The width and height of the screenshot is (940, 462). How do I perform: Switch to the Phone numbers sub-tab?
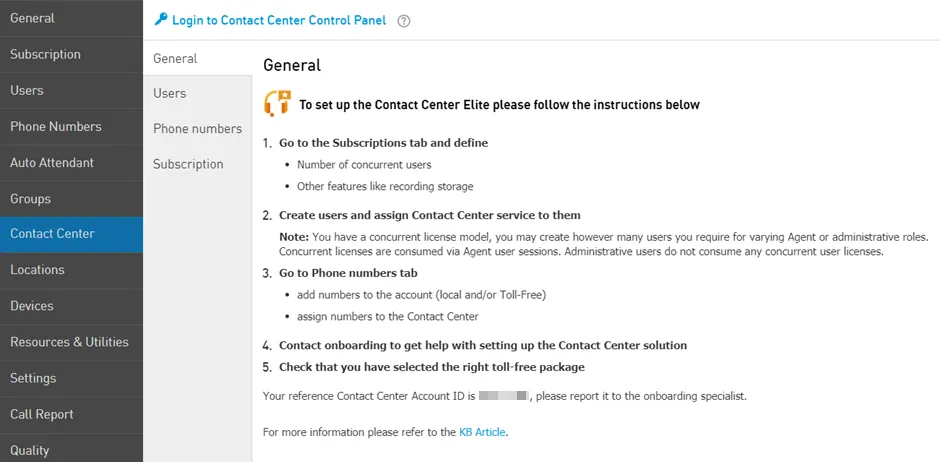click(197, 129)
